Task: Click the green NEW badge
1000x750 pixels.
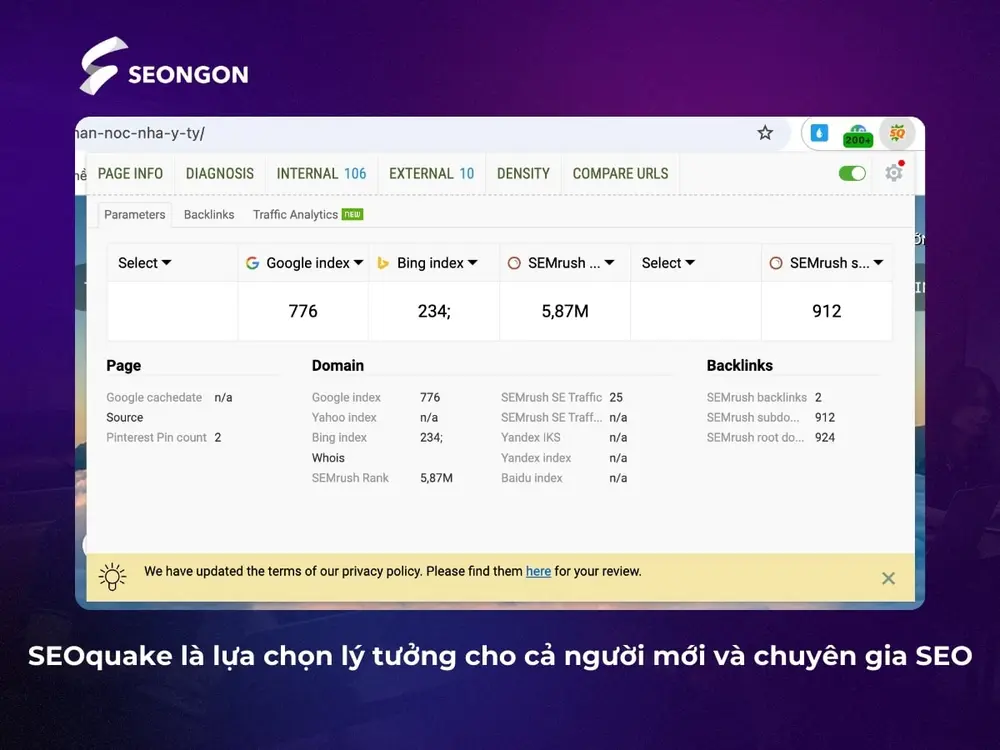Action: tap(353, 214)
